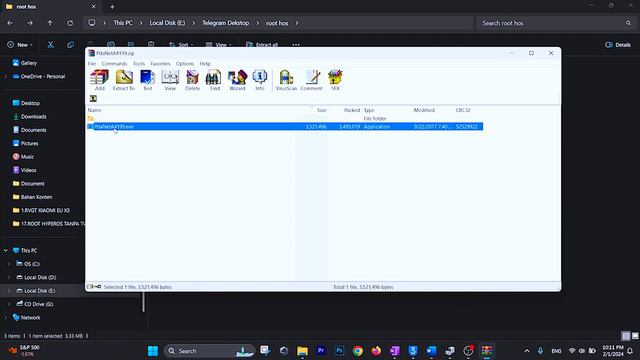This screenshot has height=360, width=640.
Task: Open Firefox from taskbar
Action: coord(376,351)
